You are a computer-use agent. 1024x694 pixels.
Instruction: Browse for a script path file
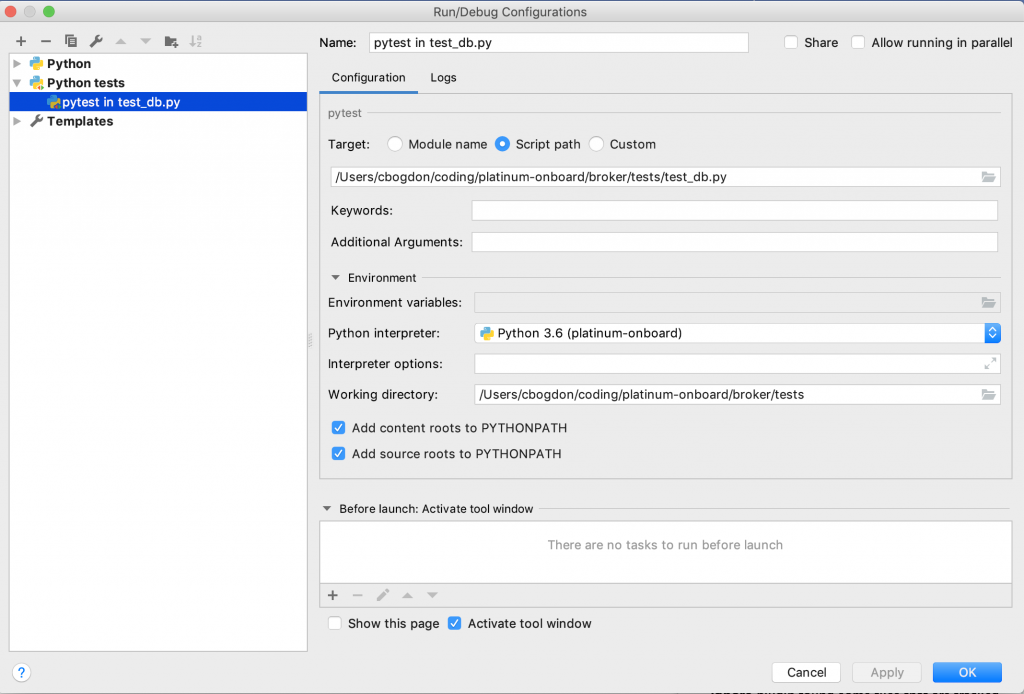[x=989, y=177]
